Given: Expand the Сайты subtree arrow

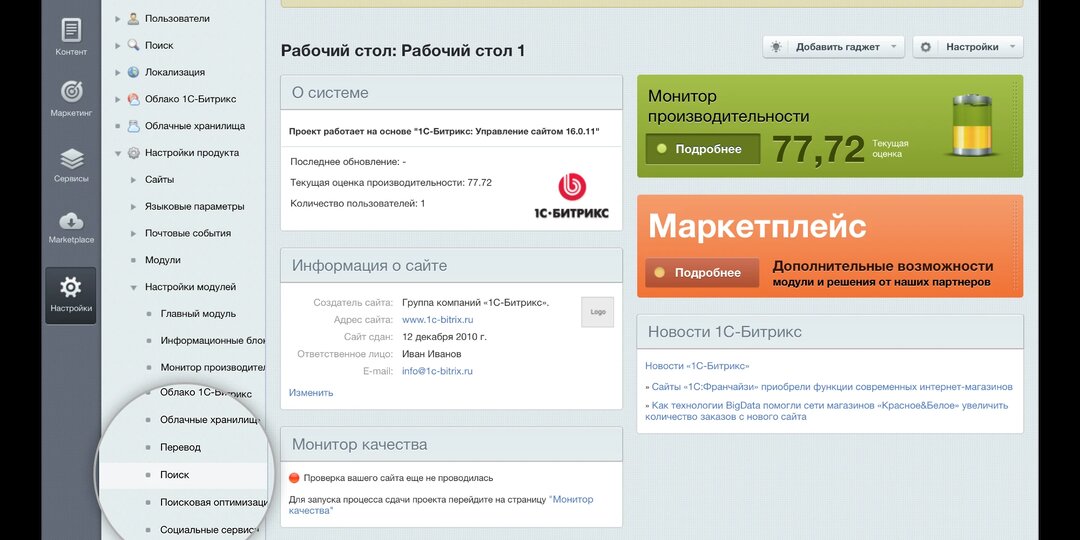Looking at the screenshot, I should click(x=134, y=180).
